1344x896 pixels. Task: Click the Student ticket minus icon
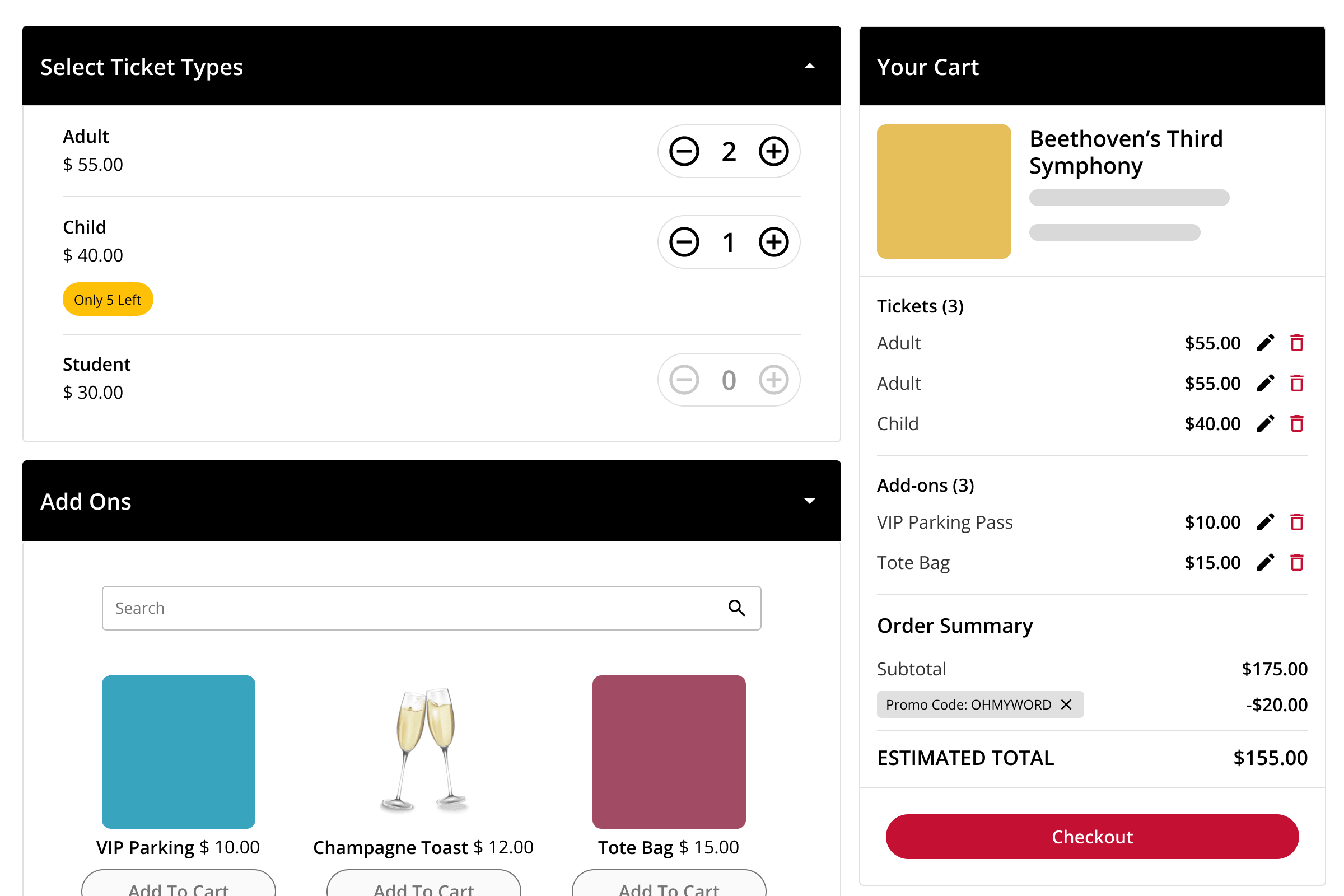coord(684,380)
